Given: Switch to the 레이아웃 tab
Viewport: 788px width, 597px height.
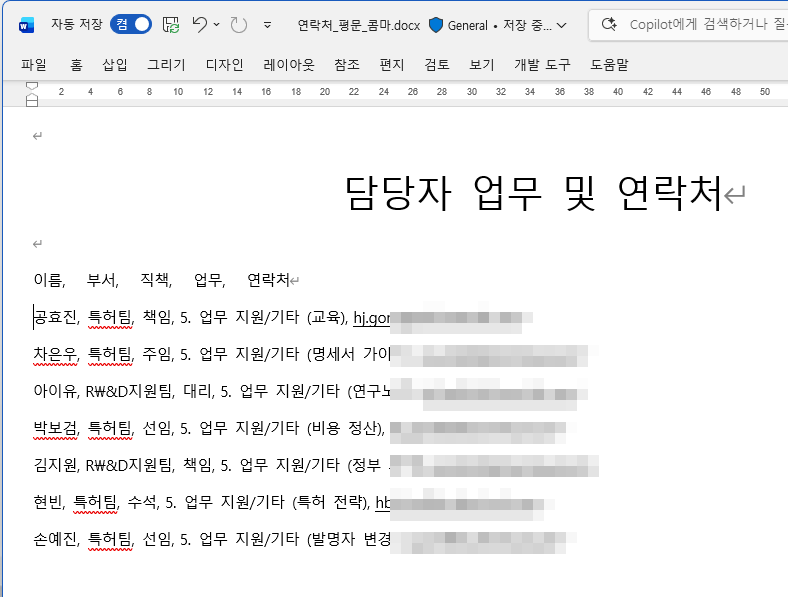Looking at the screenshot, I should pos(289,65).
